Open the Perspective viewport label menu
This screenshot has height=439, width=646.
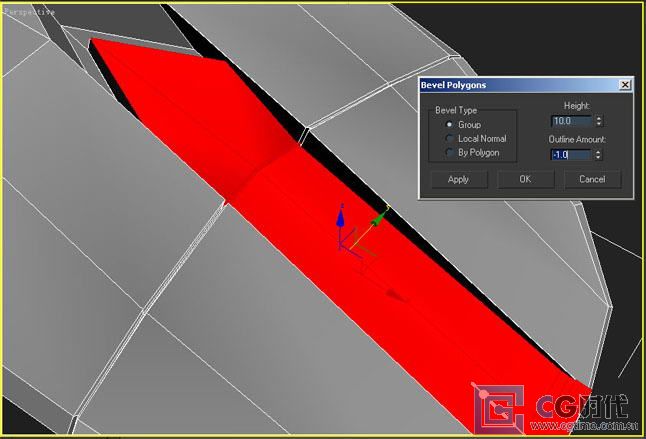point(29,12)
